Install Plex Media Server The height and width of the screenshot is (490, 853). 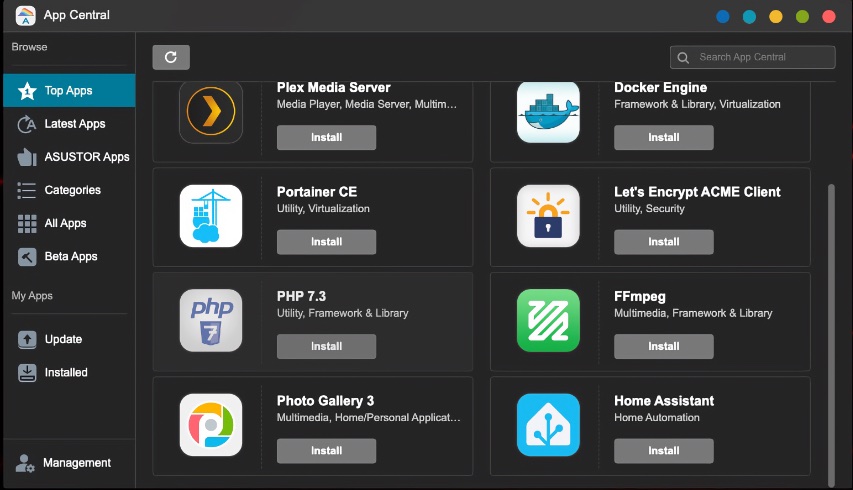click(x=326, y=138)
